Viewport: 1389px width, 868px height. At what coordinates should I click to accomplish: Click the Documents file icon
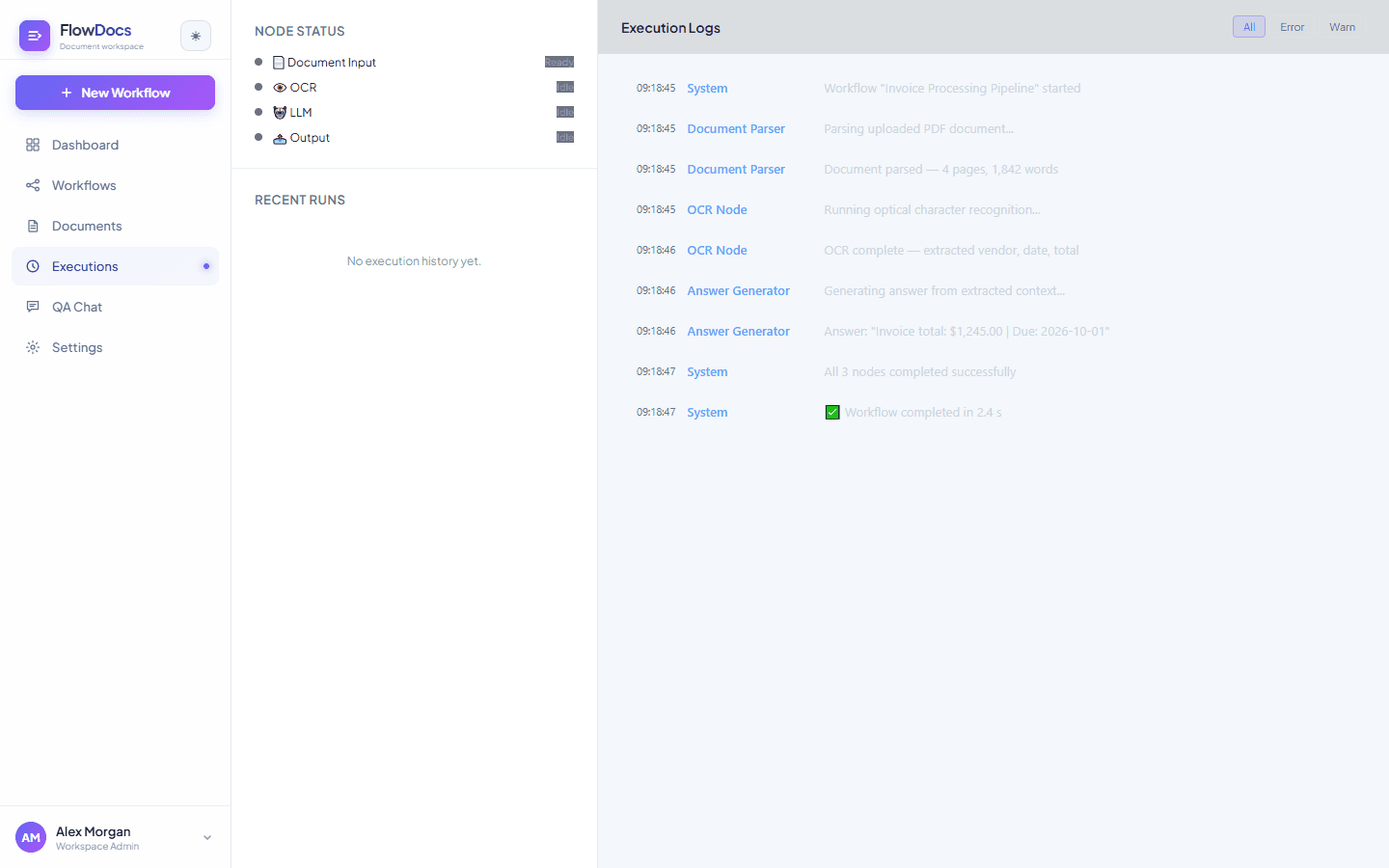tap(33, 226)
